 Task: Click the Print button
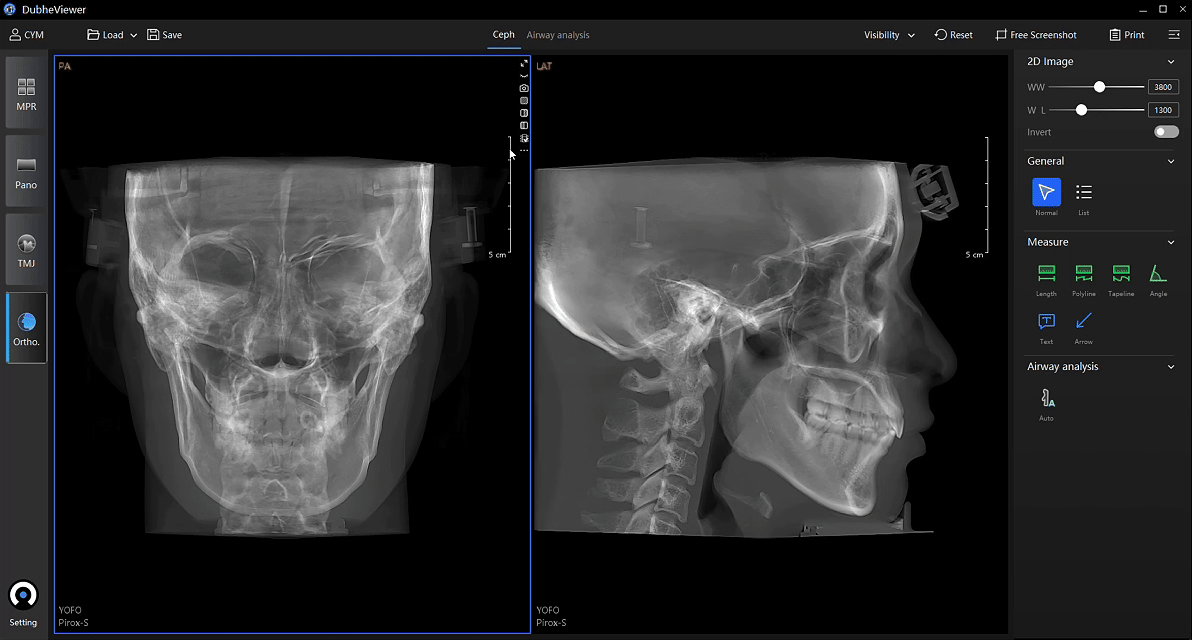tap(1127, 35)
